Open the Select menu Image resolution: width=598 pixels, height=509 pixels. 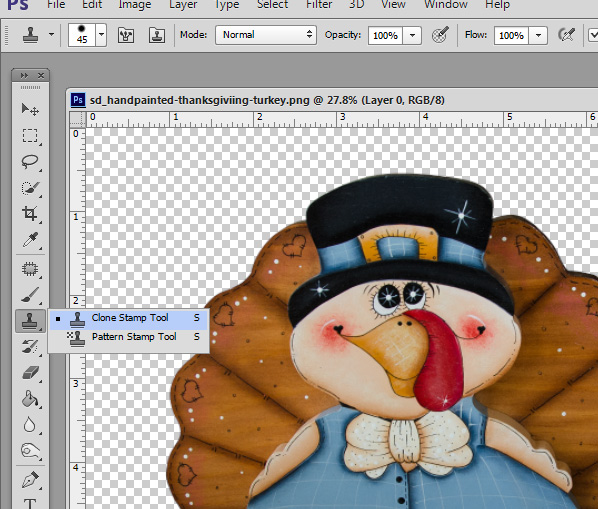pos(272,5)
